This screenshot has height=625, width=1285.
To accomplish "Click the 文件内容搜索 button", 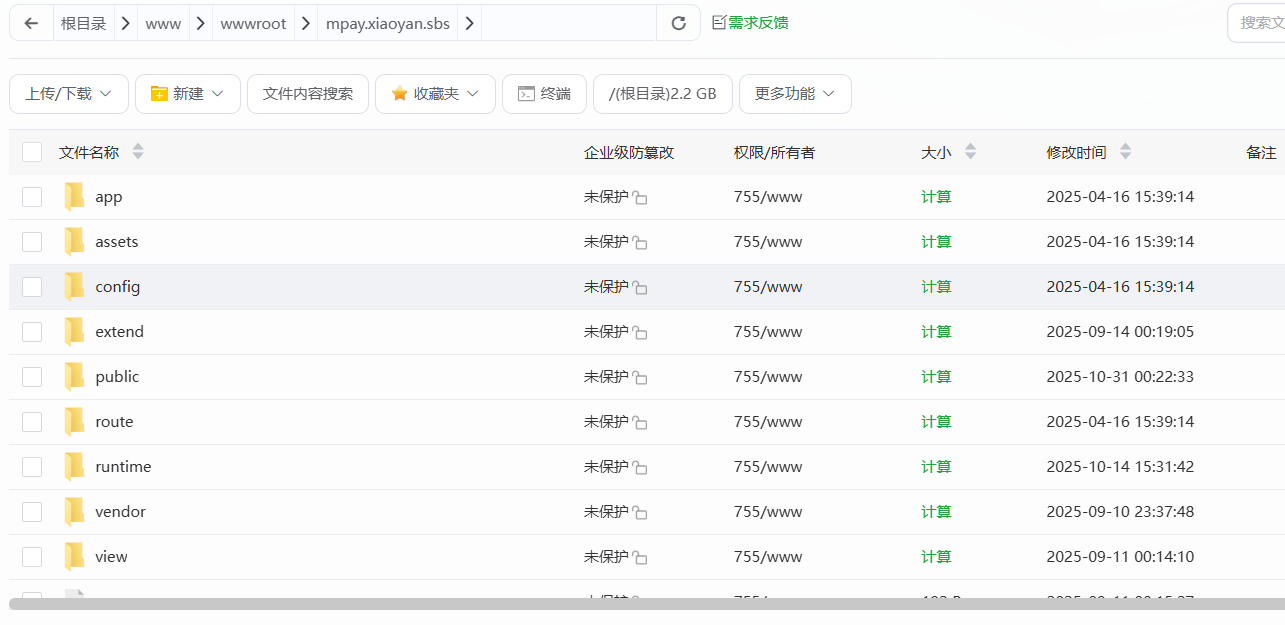I will point(308,93).
